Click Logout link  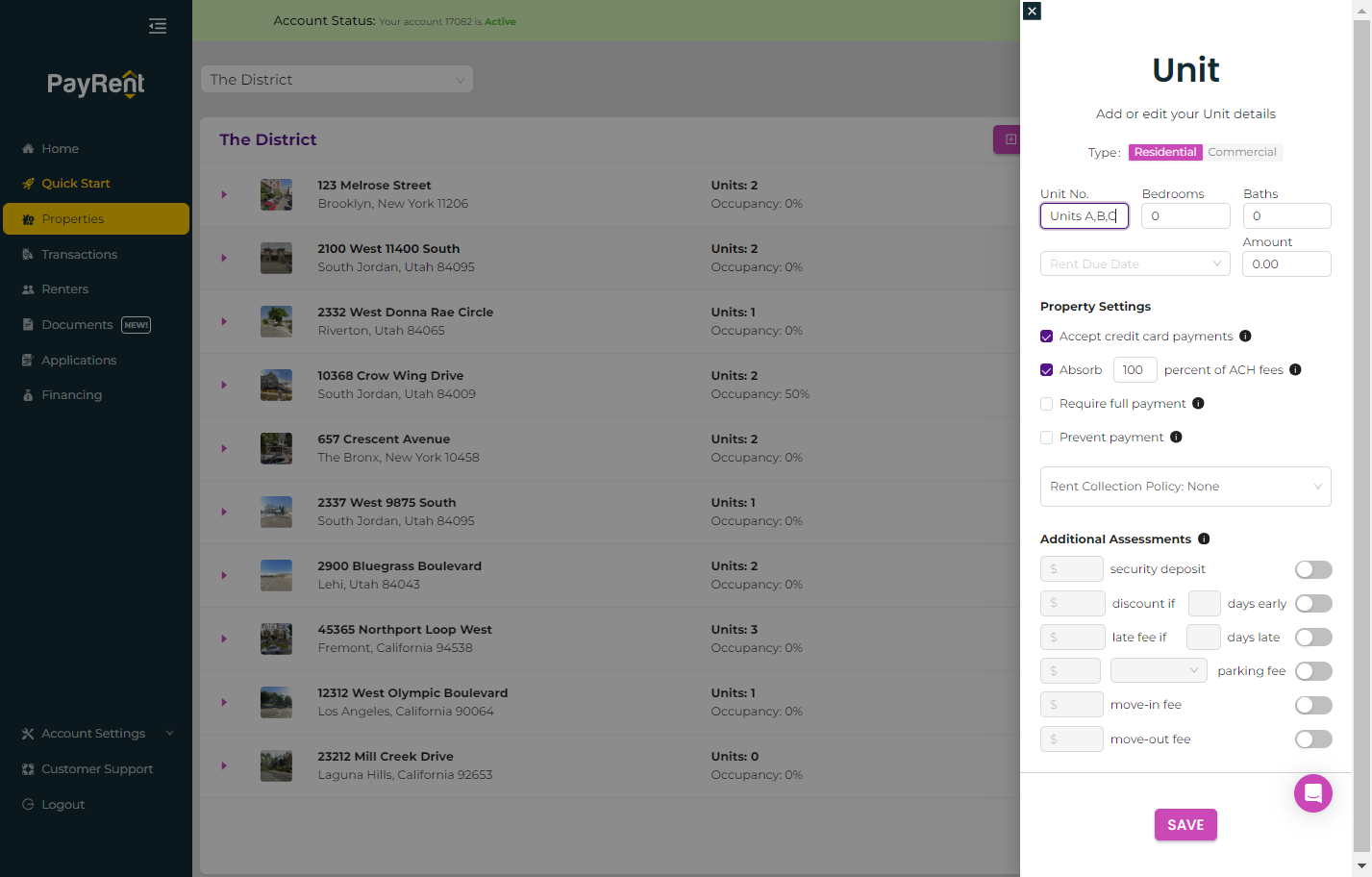coord(63,805)
